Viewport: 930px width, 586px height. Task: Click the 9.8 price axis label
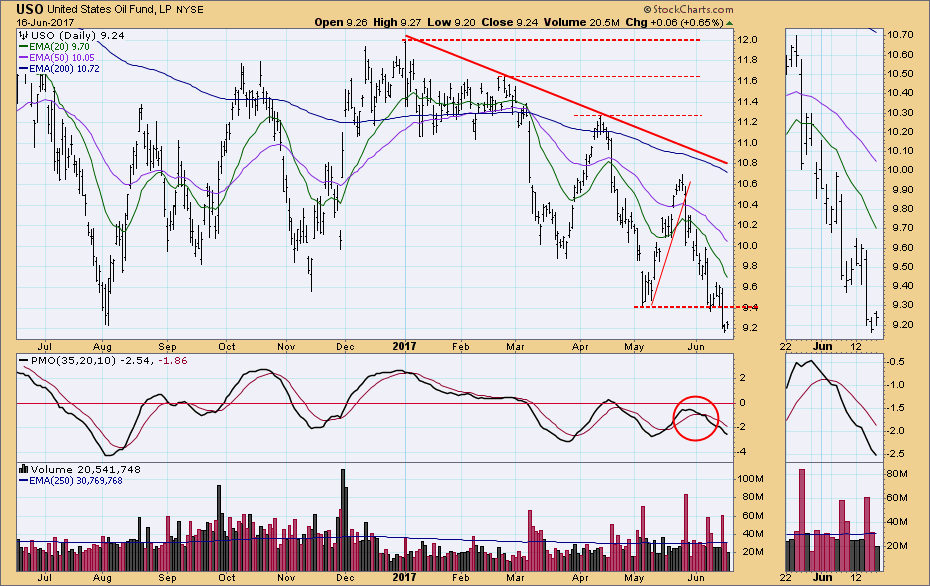point(749,266)
